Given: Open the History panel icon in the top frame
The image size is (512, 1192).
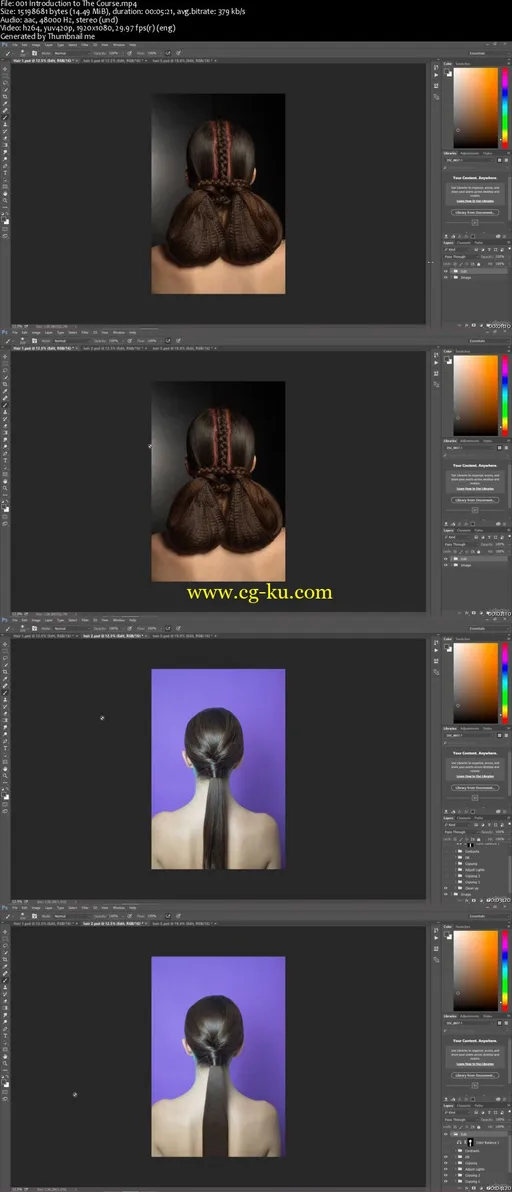Looking at the screenshot, I should pyautogui.click(x=438, y=67).
